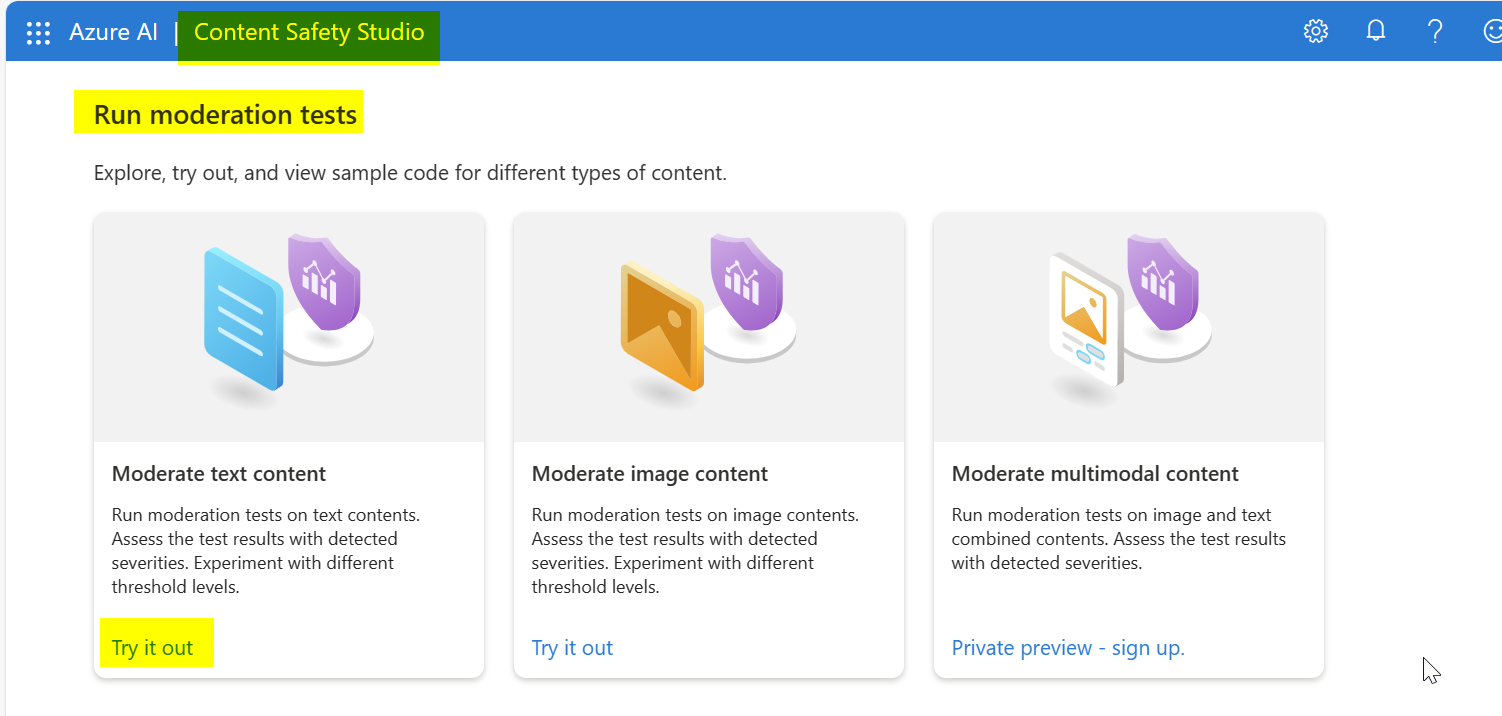This screenshot has height=716, width=1502.
Task: Click the Azure AI brand label
Action: 113,32
